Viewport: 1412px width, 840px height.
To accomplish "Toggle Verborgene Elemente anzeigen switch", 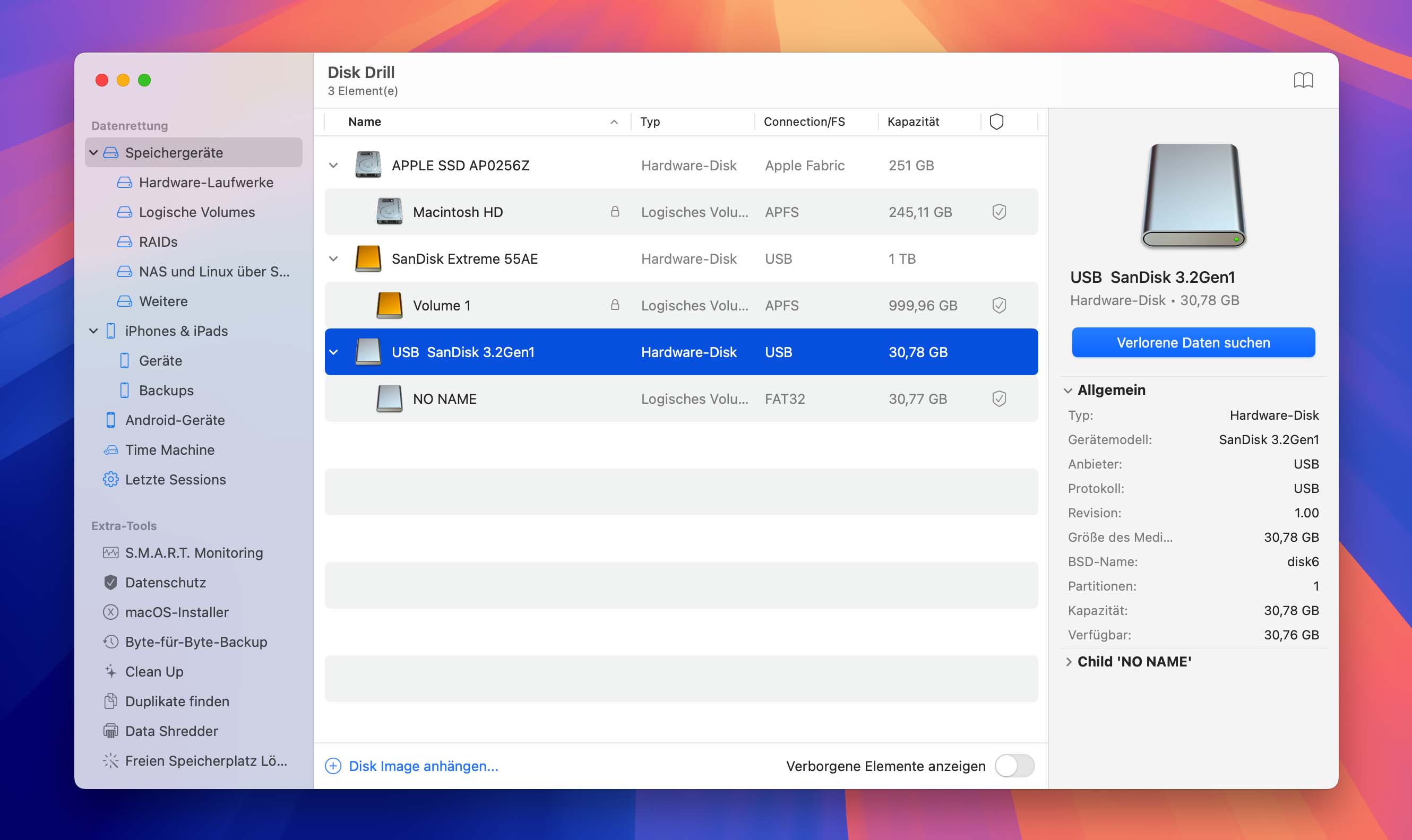I will (1014, 765).
